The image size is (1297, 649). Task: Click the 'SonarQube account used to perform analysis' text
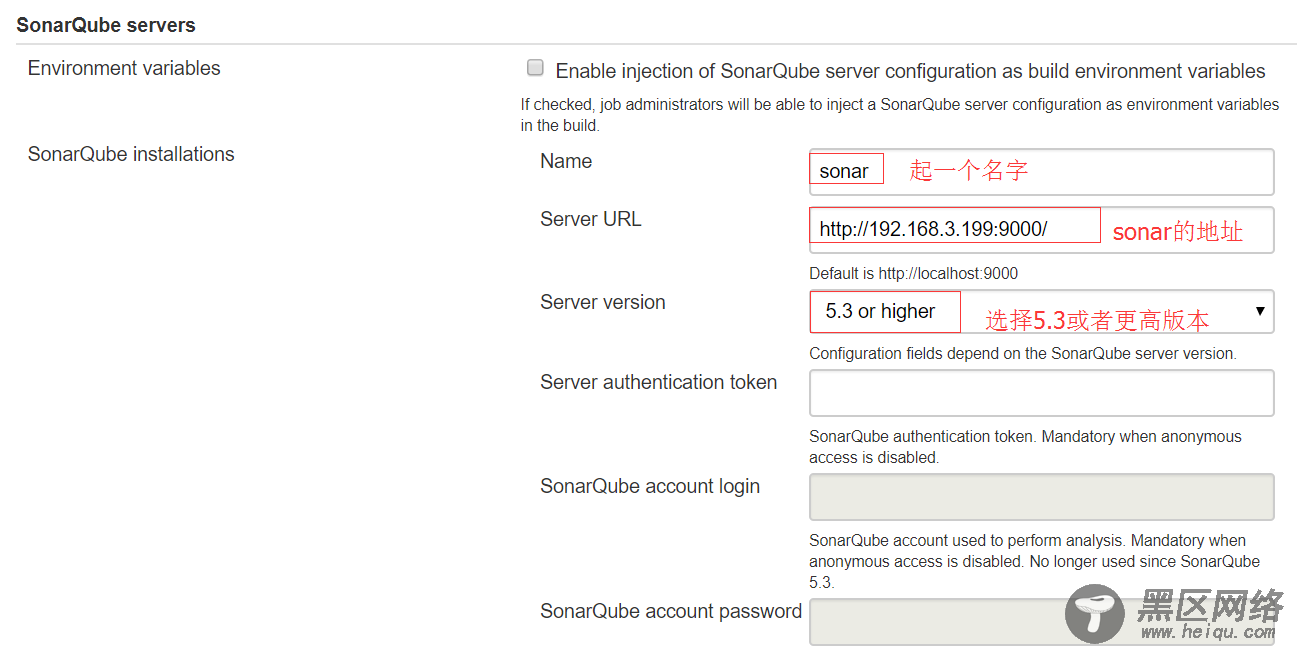pos(1034,561)
